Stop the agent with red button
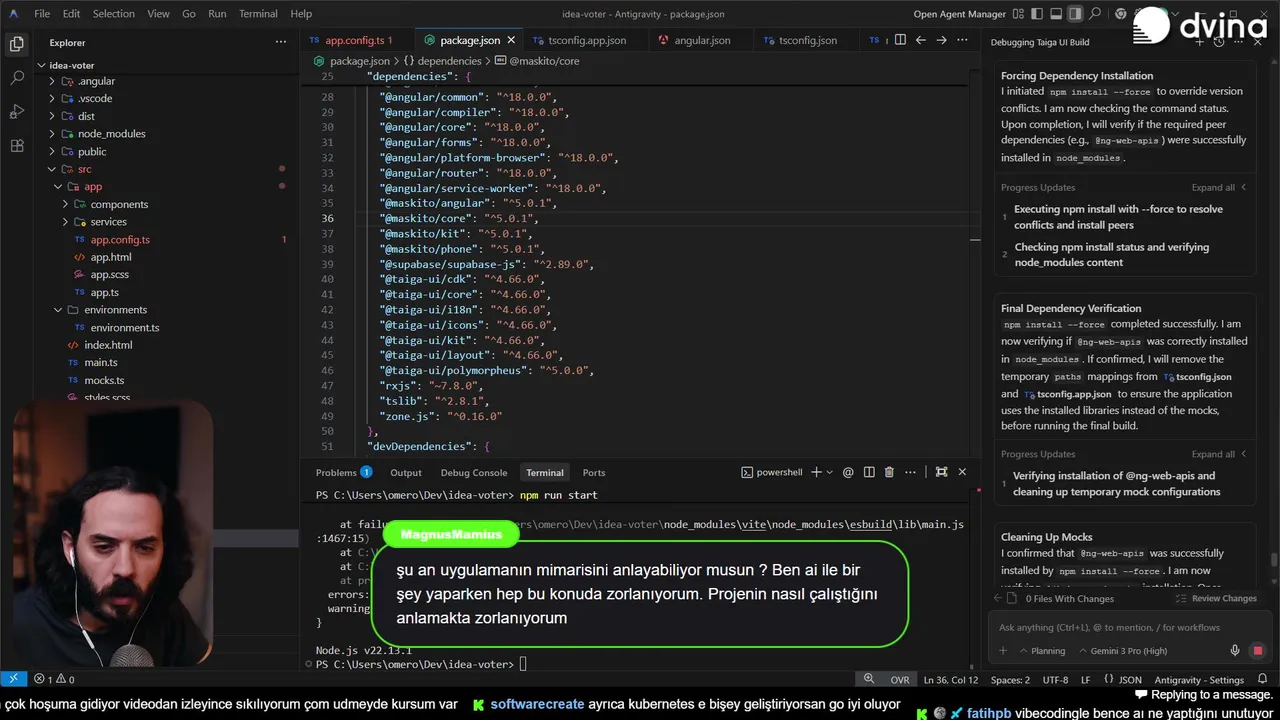Screen dimensions: 1280x720 point(1257,651)
